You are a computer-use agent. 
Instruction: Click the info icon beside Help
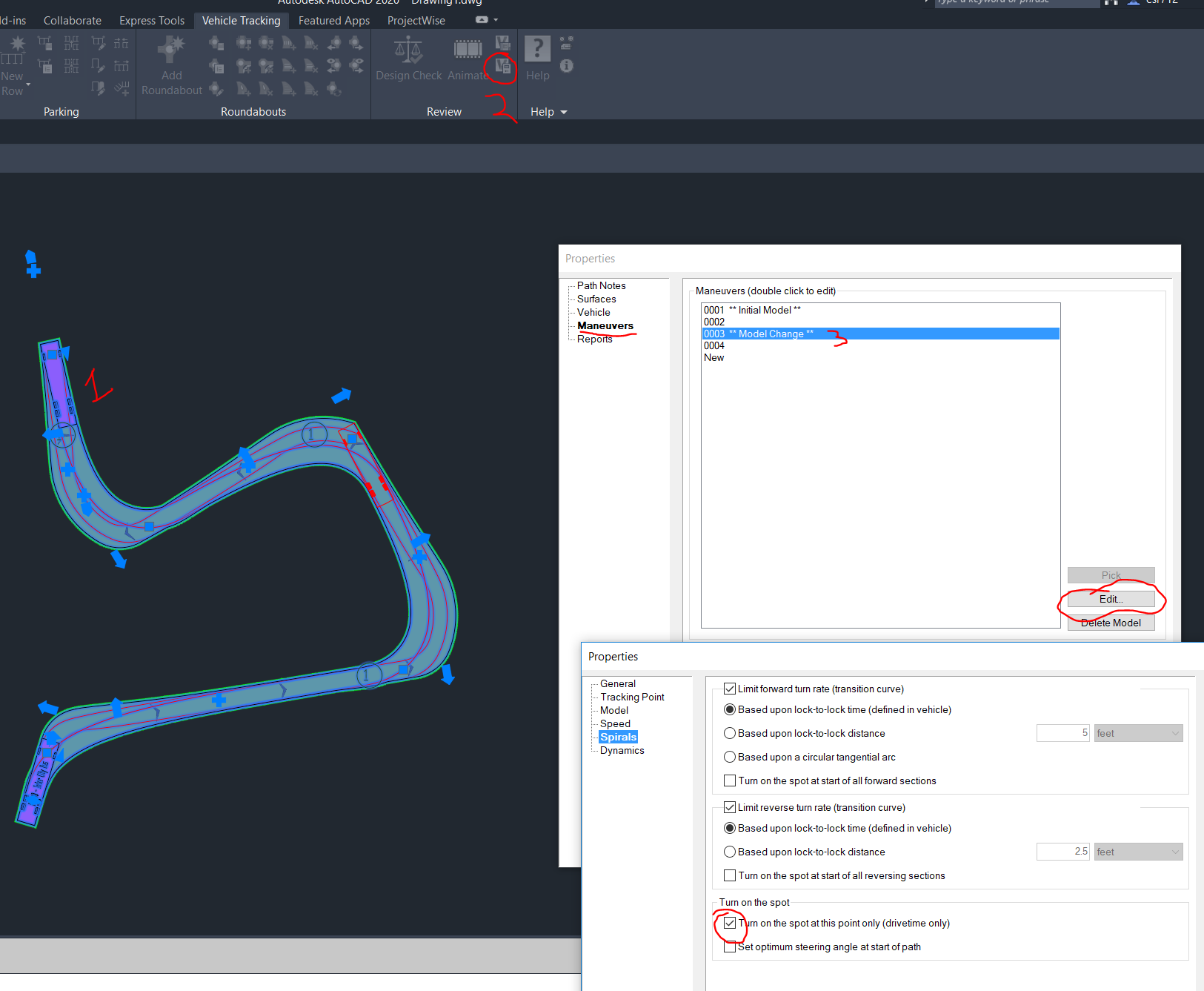point(566,66)
